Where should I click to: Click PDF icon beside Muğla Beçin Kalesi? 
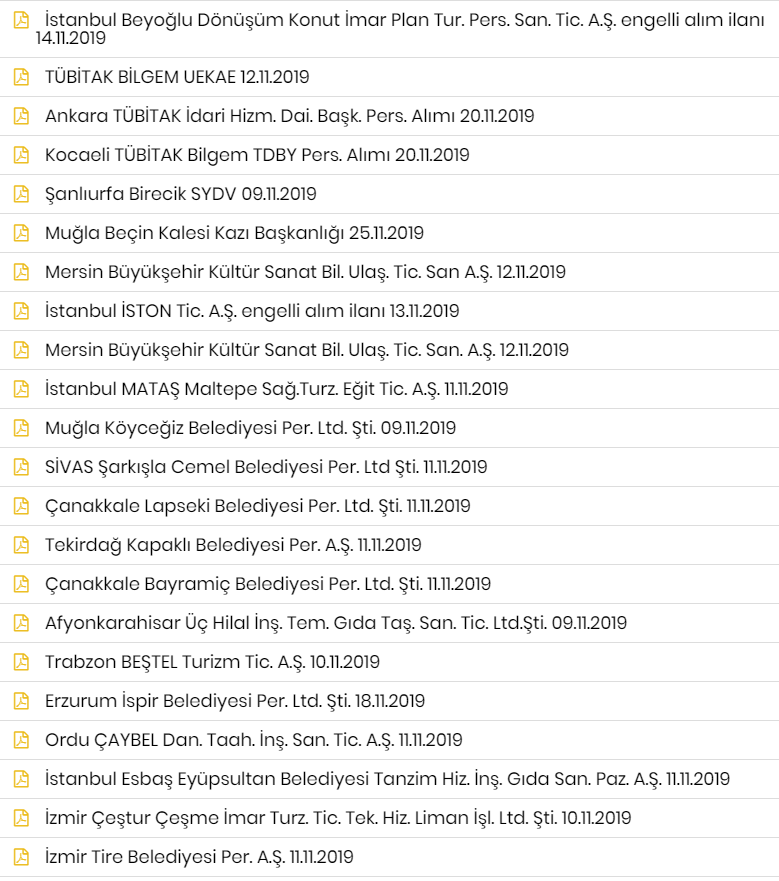click(21, 233)
